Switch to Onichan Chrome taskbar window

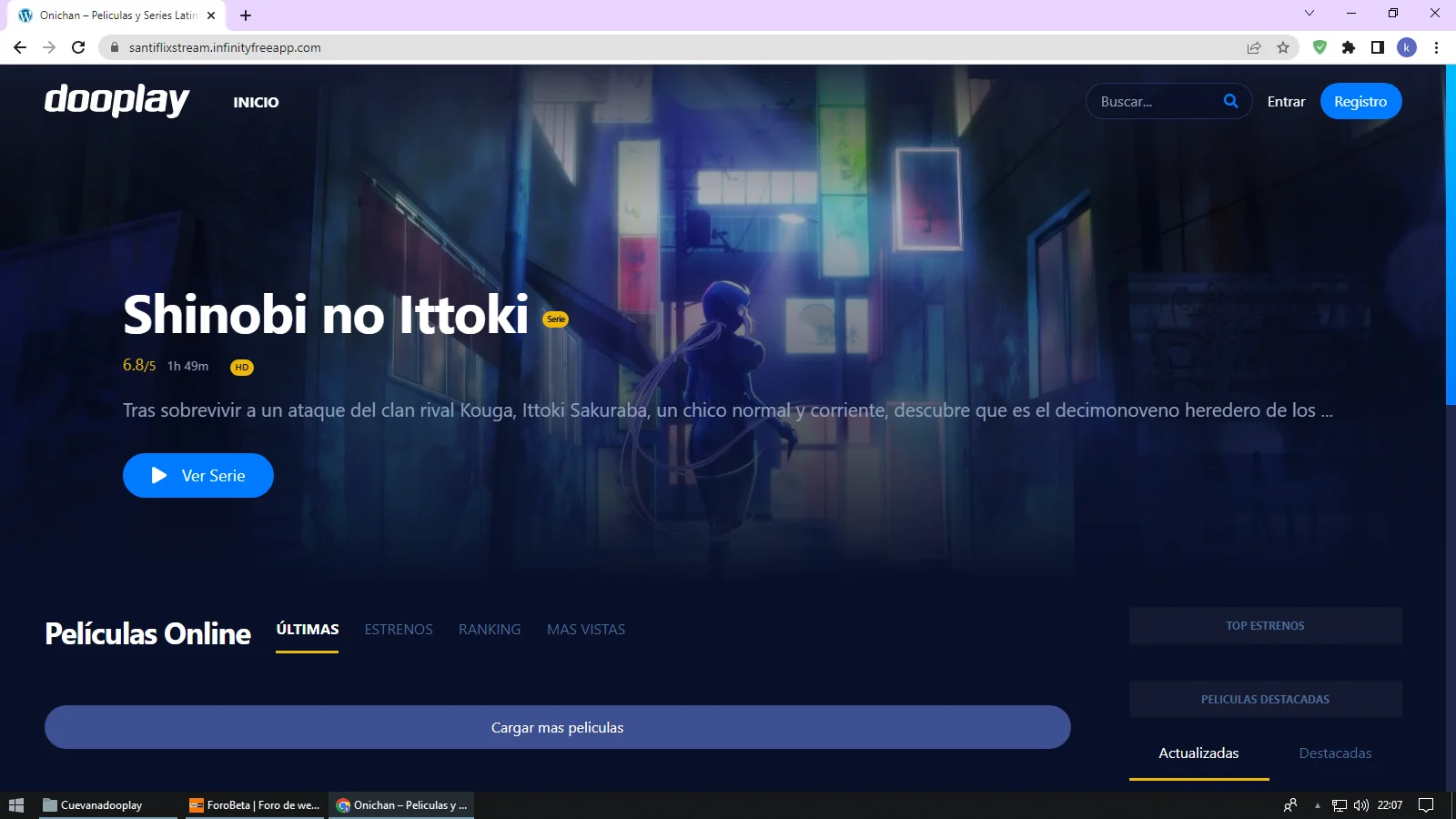point(401,805)
